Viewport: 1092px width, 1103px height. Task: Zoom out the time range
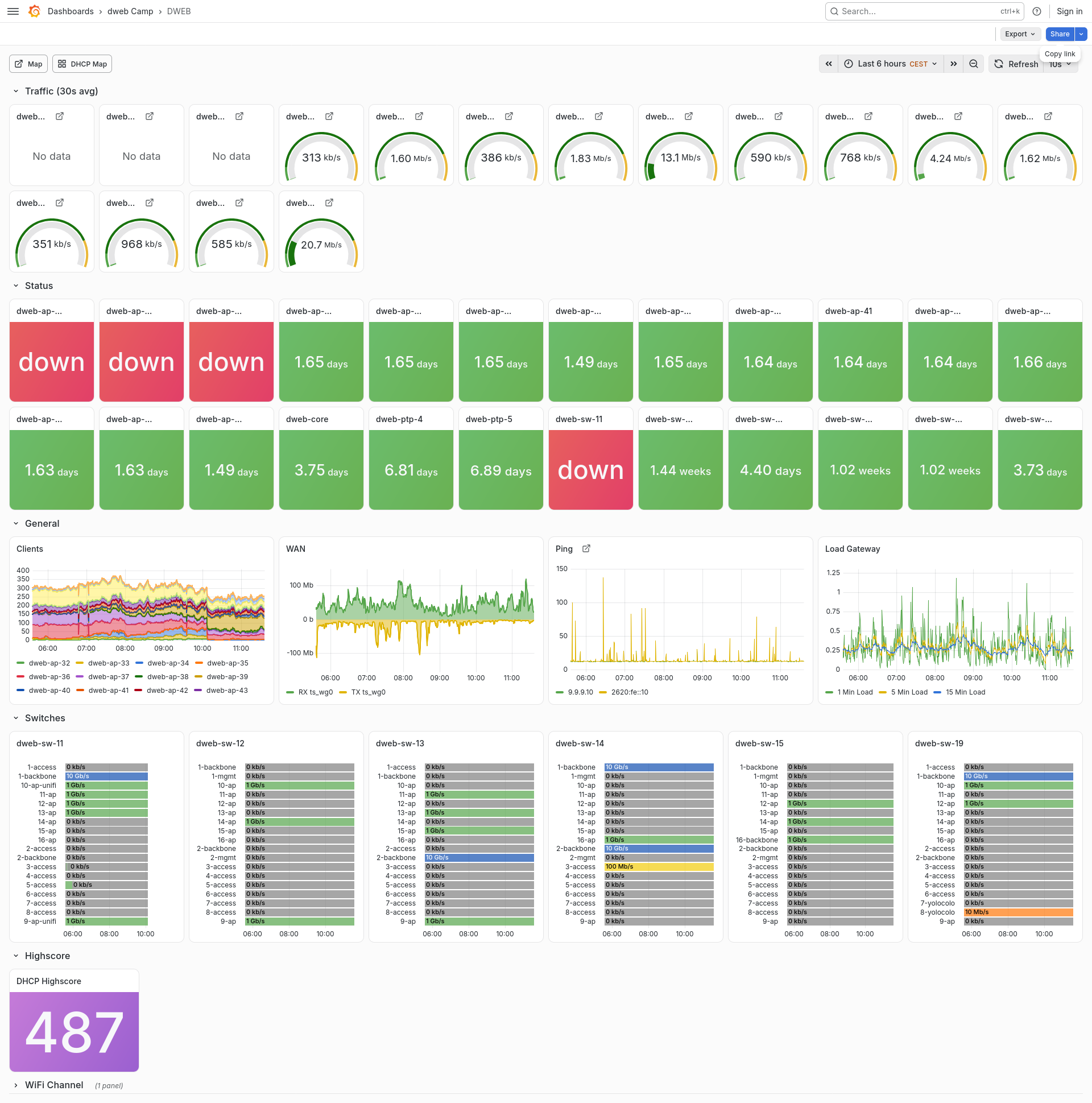coord(973,64)
